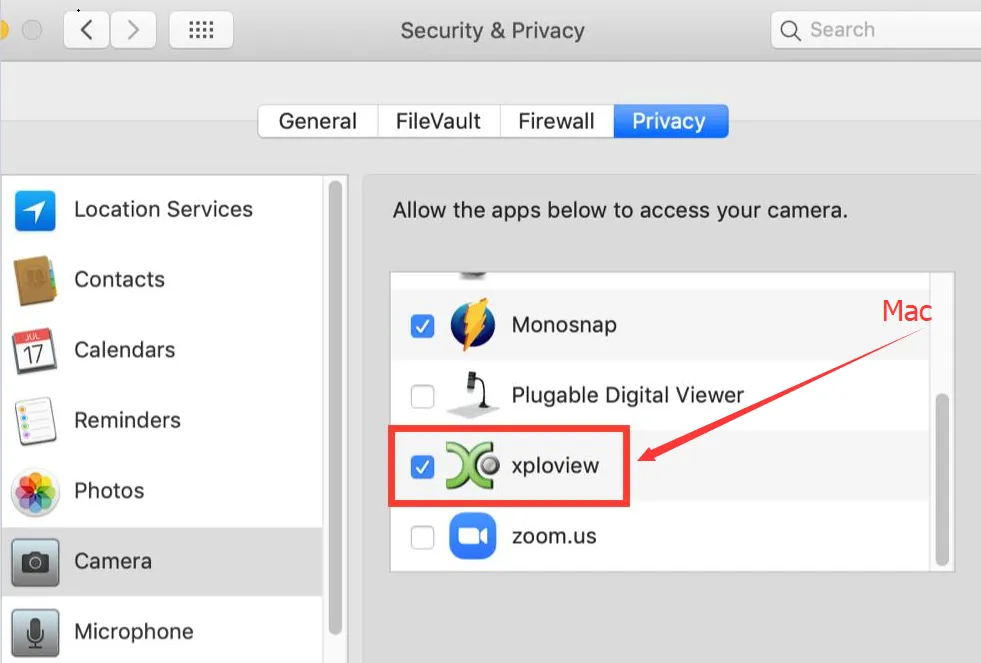Screen dimensions: 981x663
Task: Open the FileVault tab
Action: (438, 121)
